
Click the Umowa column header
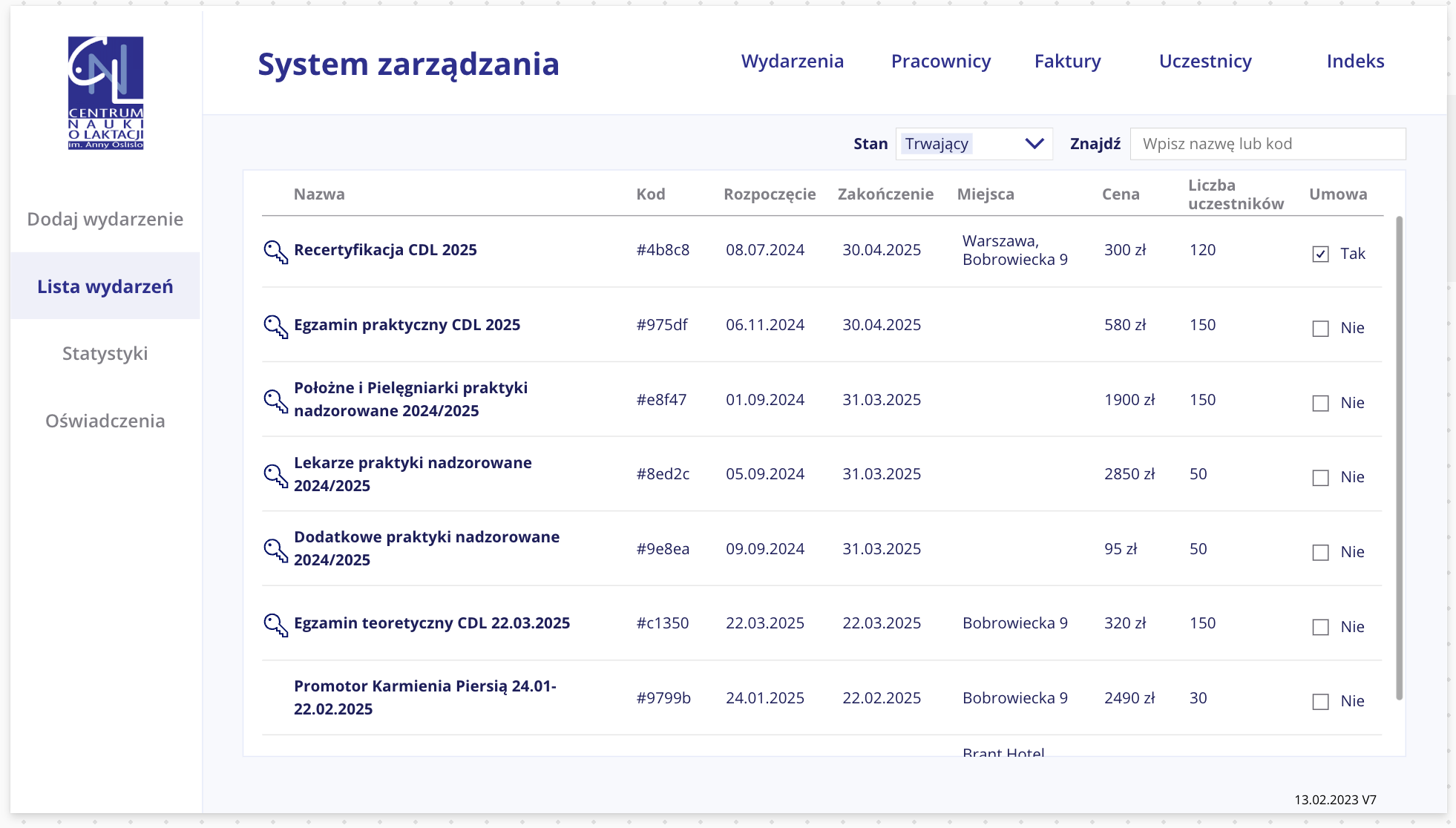(1338, 194)
